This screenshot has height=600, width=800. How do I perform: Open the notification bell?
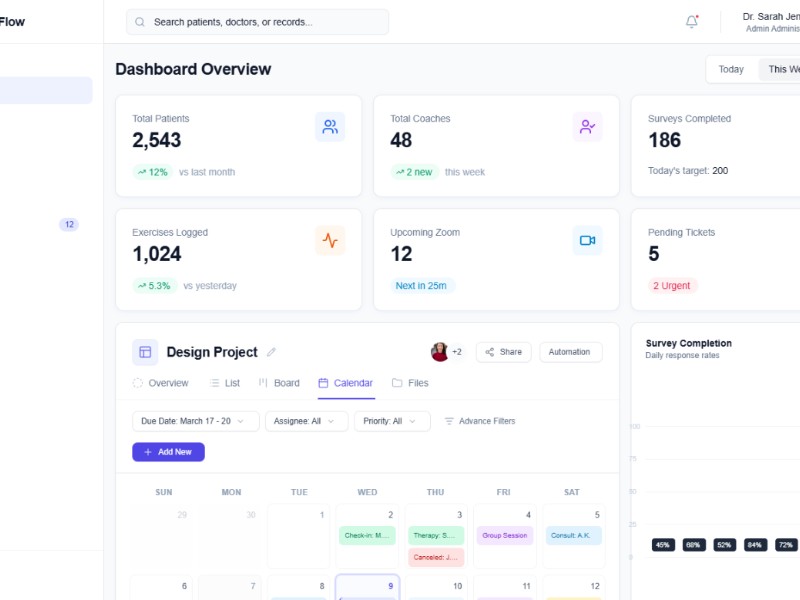click(691, 21)
